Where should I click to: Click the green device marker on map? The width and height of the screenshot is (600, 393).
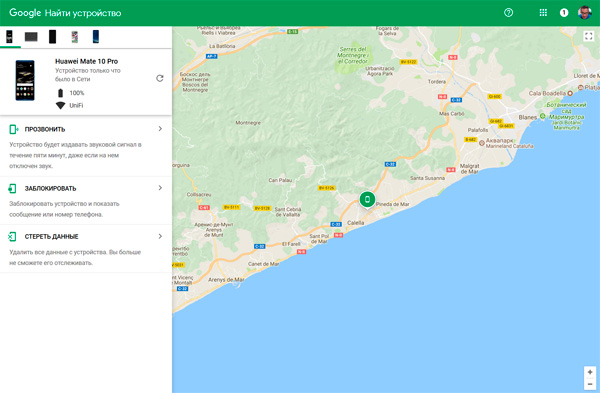tap(367, 199)
